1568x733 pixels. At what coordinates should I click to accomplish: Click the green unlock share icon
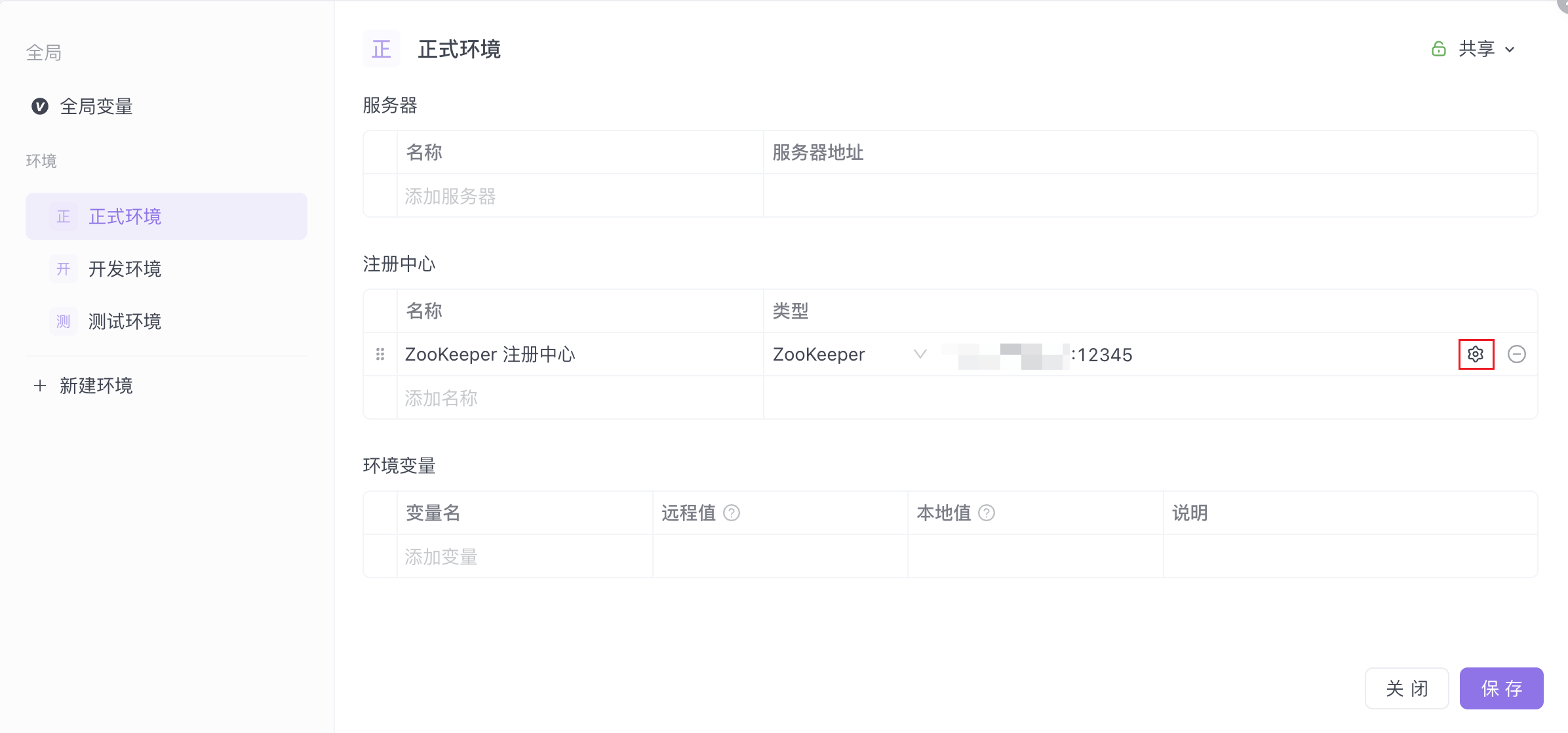1439,49
